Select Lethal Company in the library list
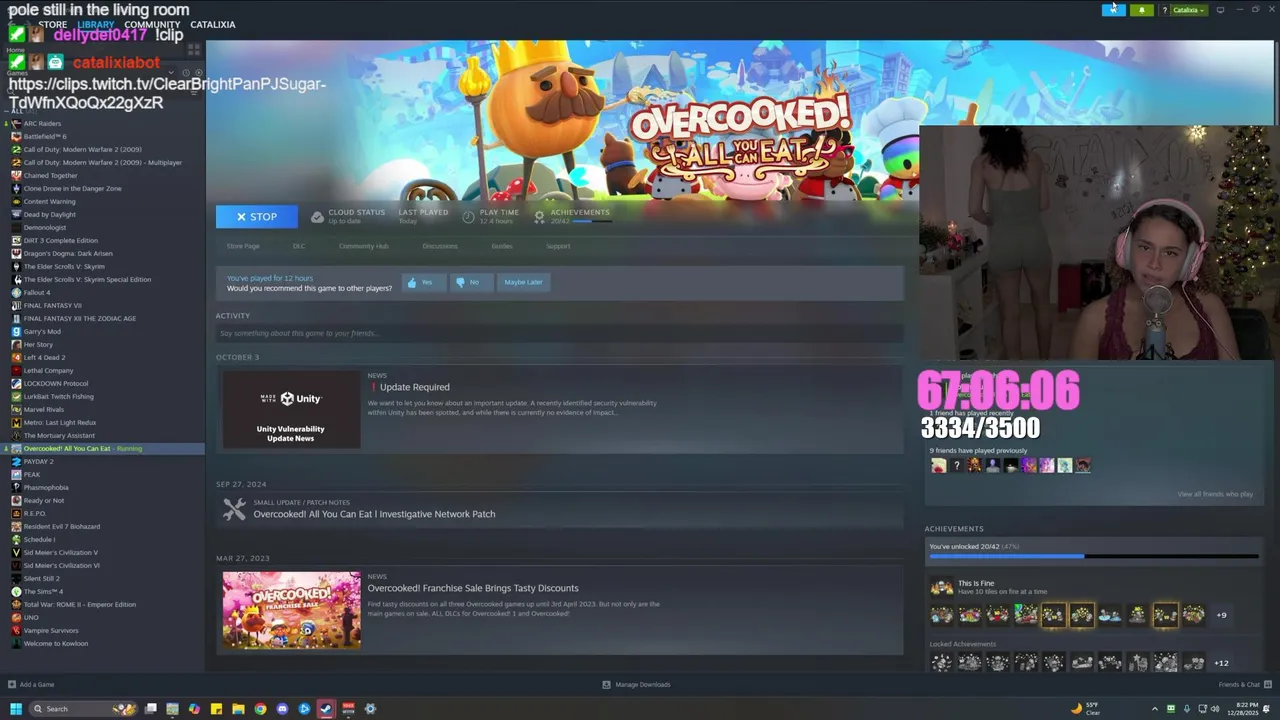Image resolution: width=1280 pixels, height=720 pixels. pos(48,370)
